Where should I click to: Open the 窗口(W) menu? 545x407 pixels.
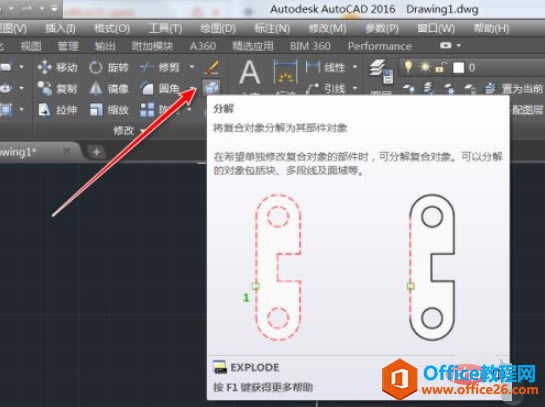click(x=436, y=29)
